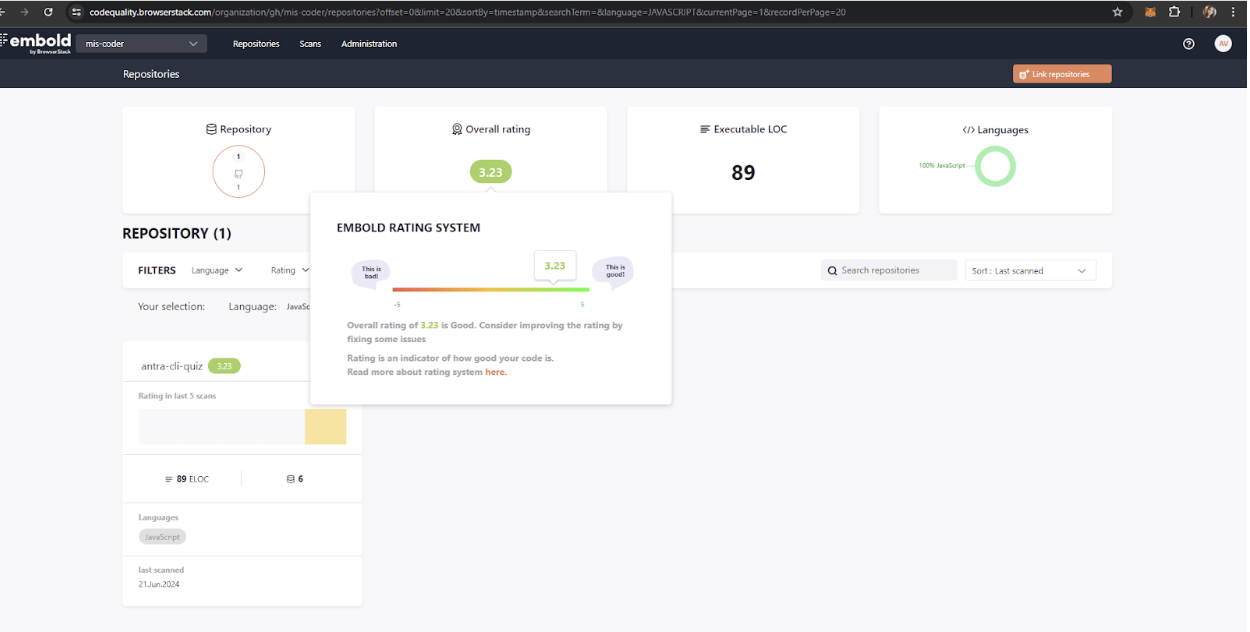Open the MetaMask fox extension icon
The height and width of the screenshot is (632, 1250).
pos(1150,12)
